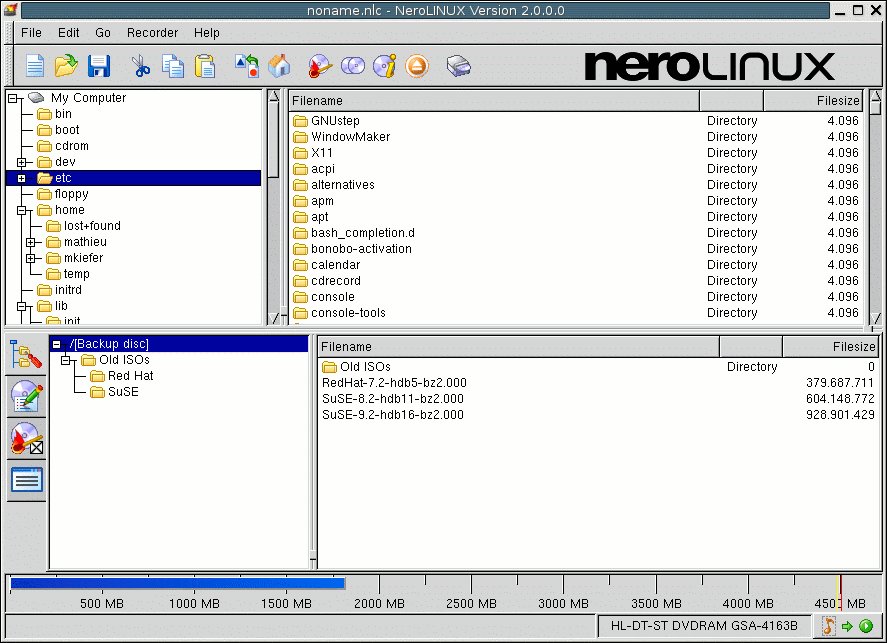Expand the mathieu folder node
The height and width of the screenshot is (643, 887).
coord(31,242)
